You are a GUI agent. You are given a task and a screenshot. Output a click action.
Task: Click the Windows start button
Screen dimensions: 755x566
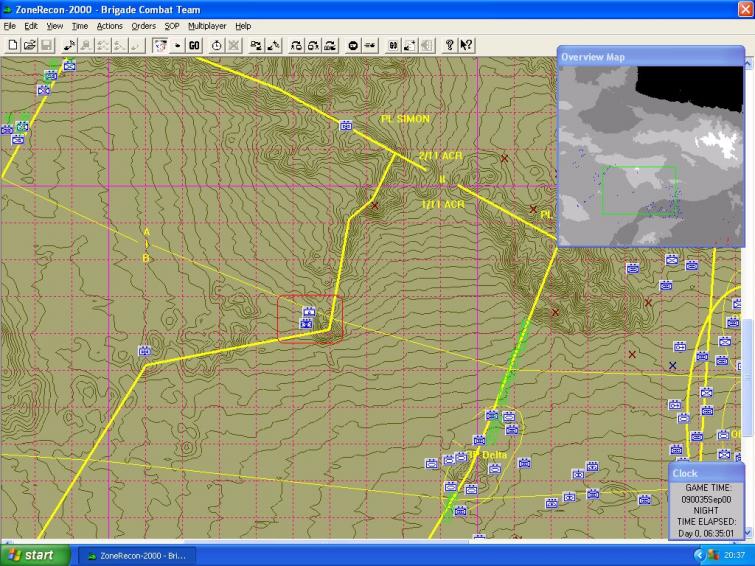tap(35, 554)
